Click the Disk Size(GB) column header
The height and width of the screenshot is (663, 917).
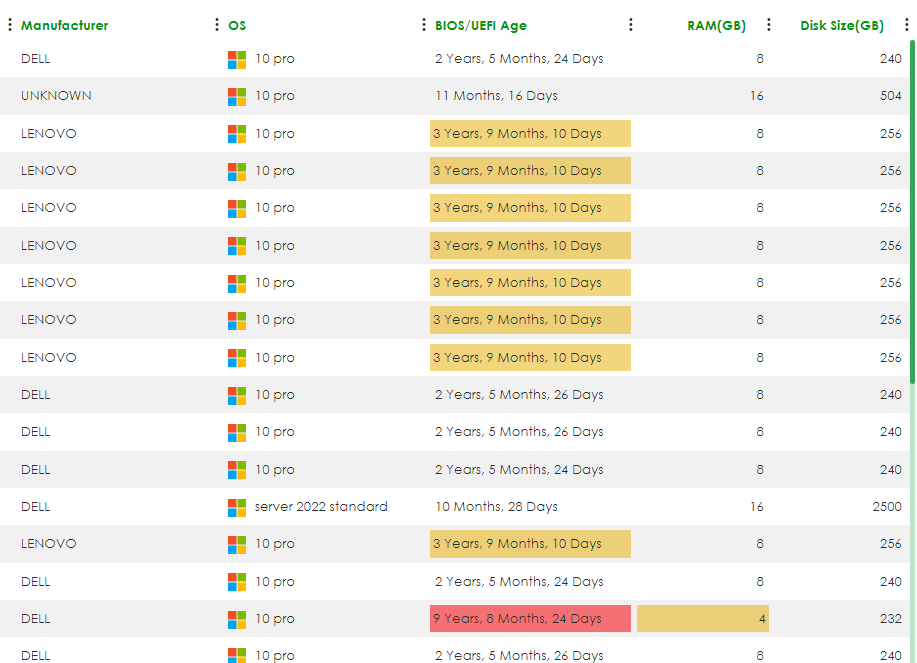(x=841, y=25)
